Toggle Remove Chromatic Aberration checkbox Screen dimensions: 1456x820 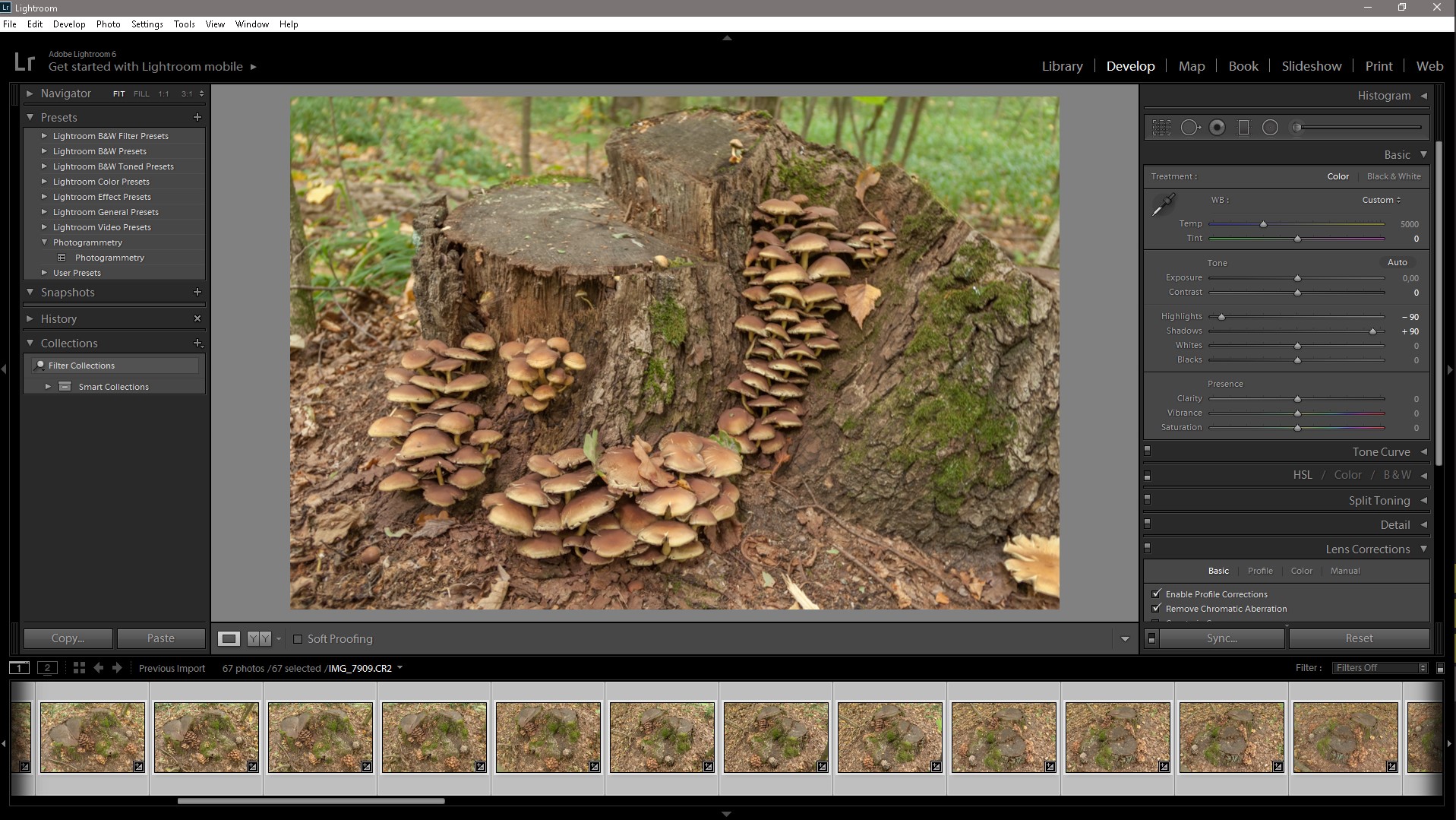1157,609
